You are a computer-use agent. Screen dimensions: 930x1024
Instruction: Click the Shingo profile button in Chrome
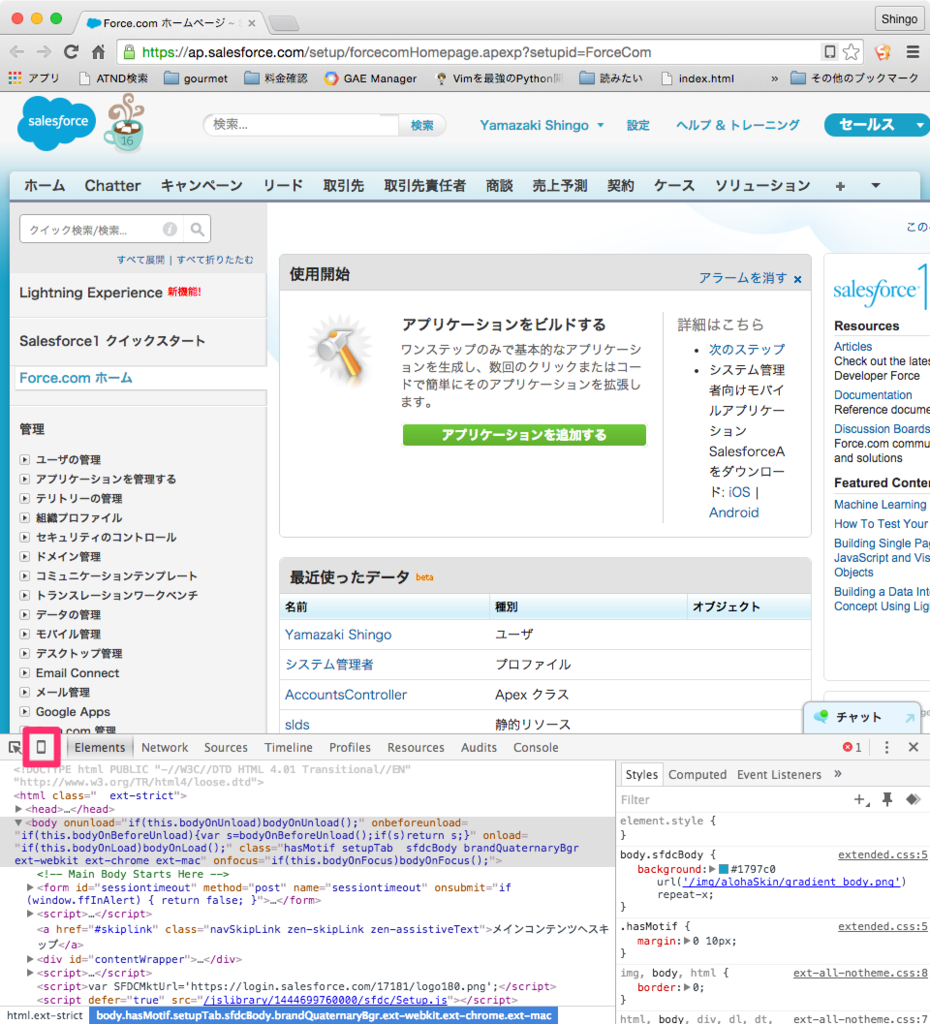point(899,19)
